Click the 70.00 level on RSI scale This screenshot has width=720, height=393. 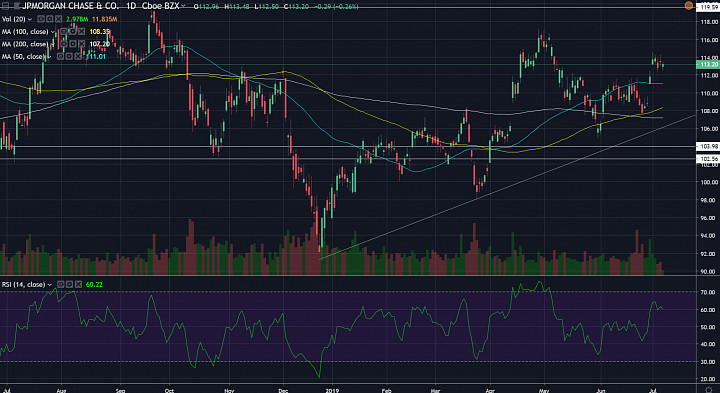(x=708, y=292)
